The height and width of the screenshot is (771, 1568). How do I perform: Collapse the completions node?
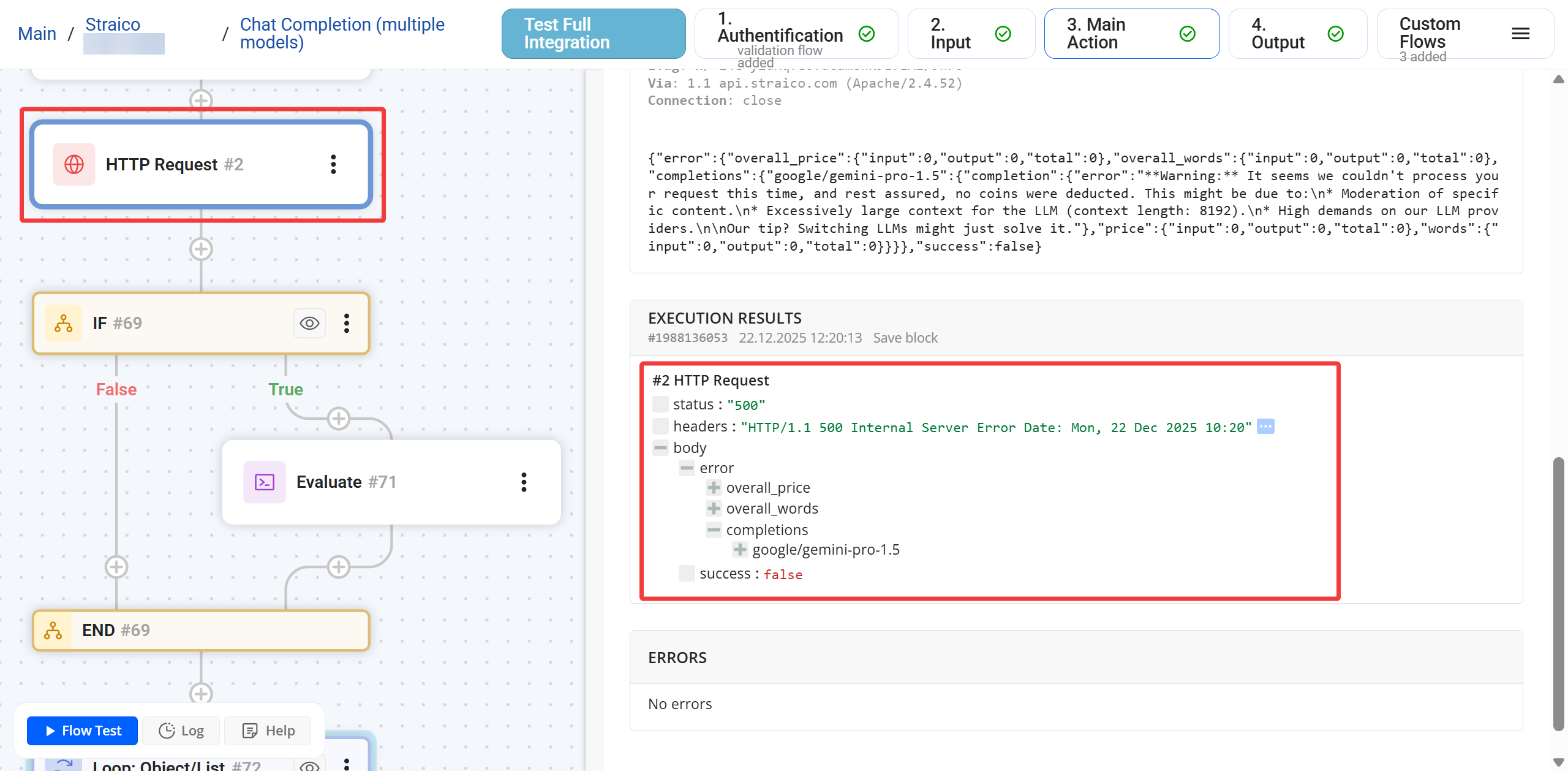click(714, 530)
